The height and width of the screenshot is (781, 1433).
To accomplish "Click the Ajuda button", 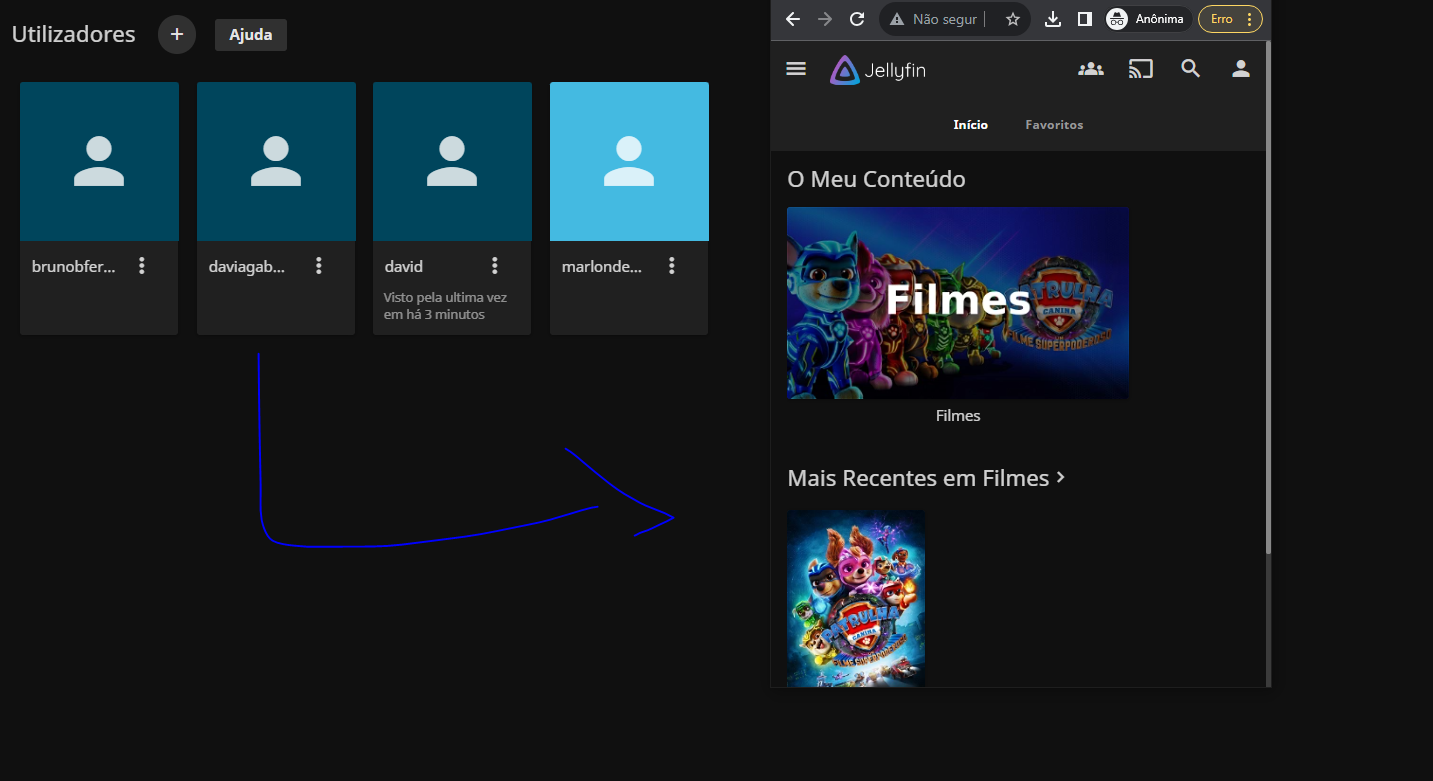I will [x=251, y=35].
